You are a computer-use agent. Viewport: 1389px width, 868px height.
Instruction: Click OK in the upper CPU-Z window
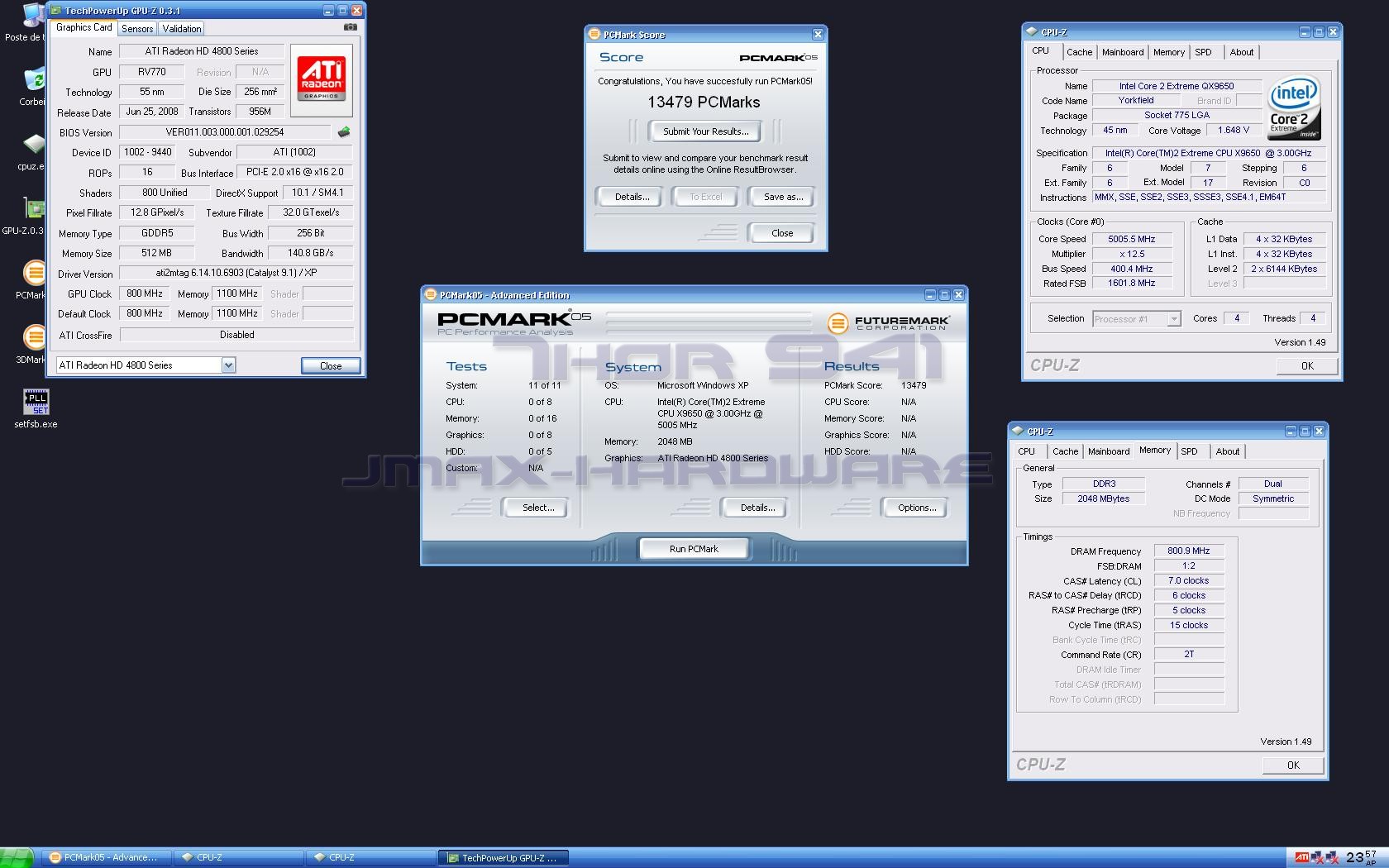pos(1307,366)
